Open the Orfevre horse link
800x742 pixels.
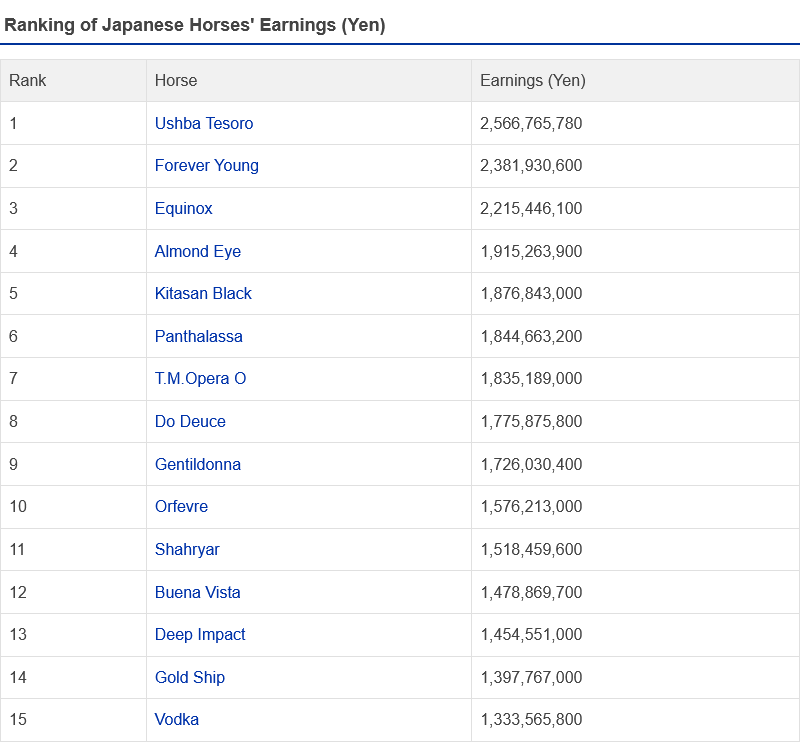pyautogui.click(x=181, y=506)
